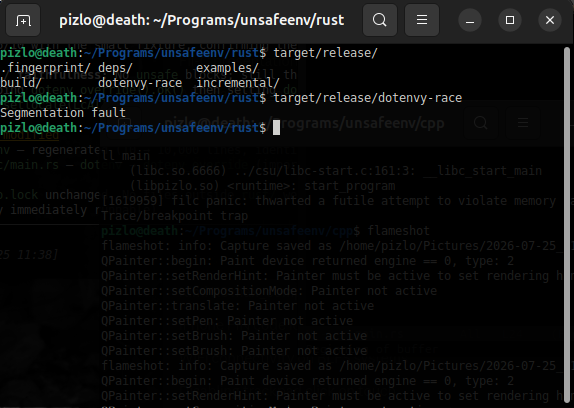Click the terminal cursor at the prompt
This screenshot has width=574, height=408.
[x=276, y=128]
